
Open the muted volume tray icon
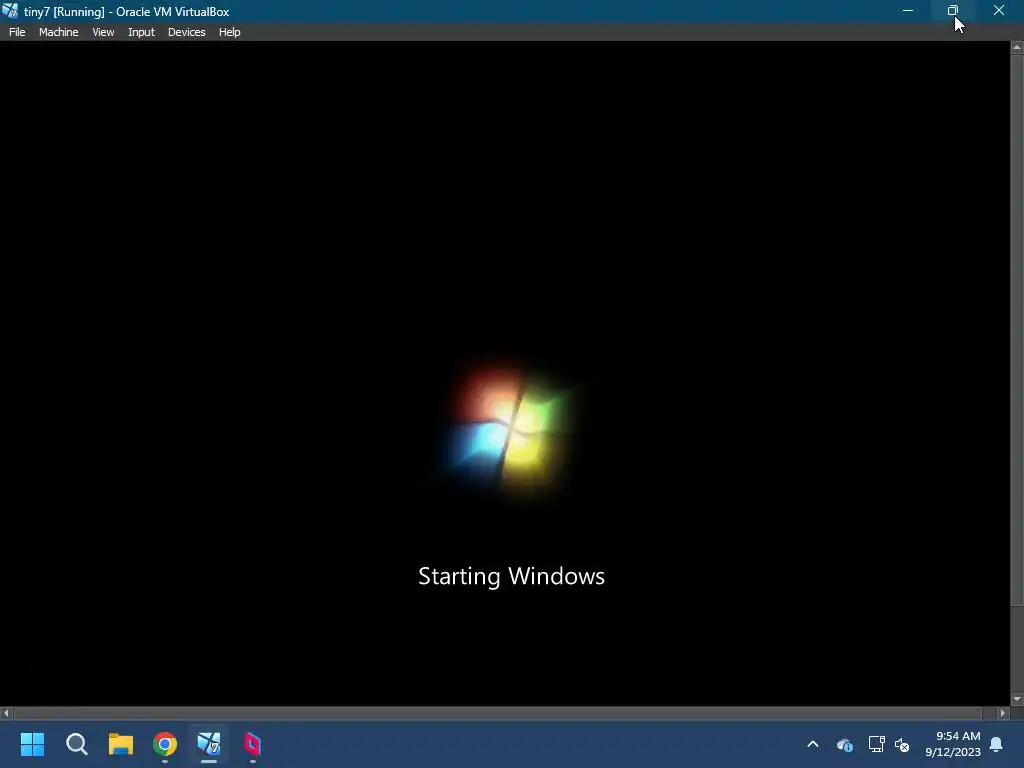pyautogui.click(x=903, y=744)
